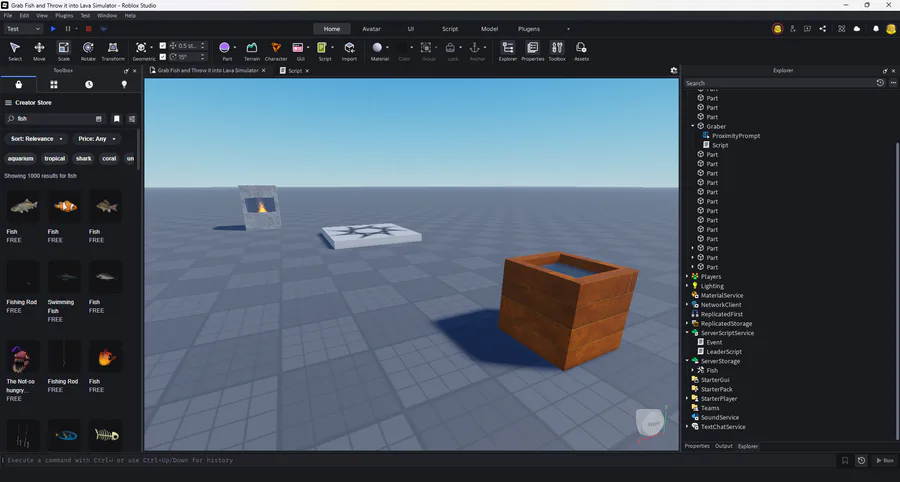The height and width of the screenshot is (482, 900).
Task: Choose the Rotate tool
Action: pos(88,50)
